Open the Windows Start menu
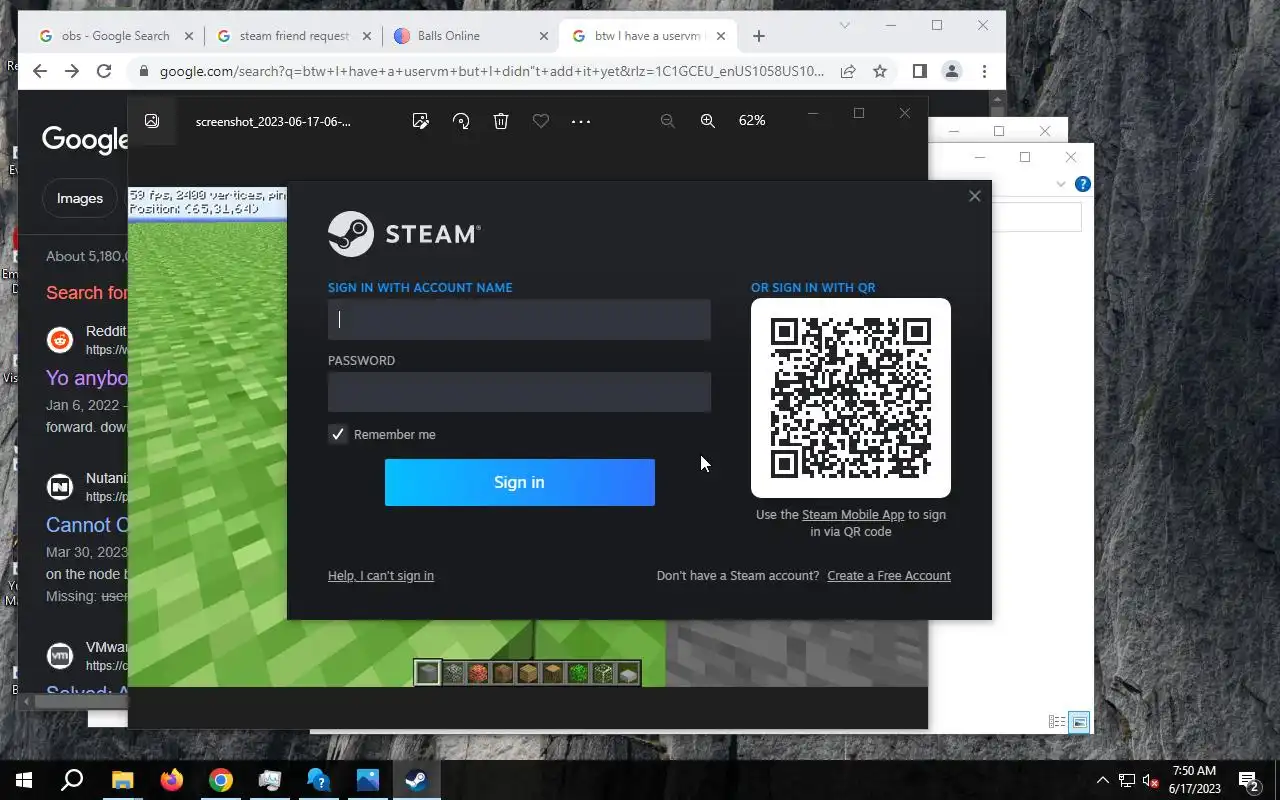The image size is (1280, 800). 24,780
